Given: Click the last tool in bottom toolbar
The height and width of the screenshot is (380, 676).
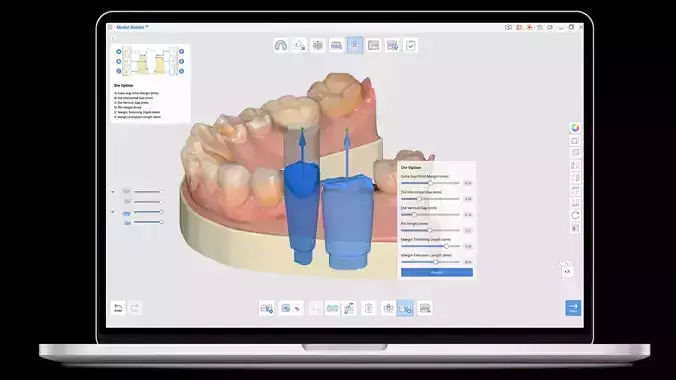Looking at the screenshot, I should (x=425, y=308).
